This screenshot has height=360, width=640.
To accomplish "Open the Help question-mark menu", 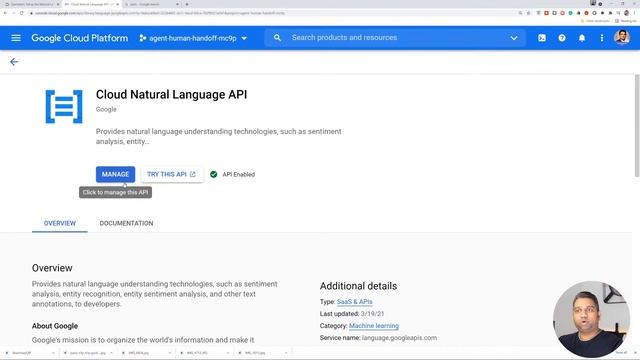I will point(562,38).
